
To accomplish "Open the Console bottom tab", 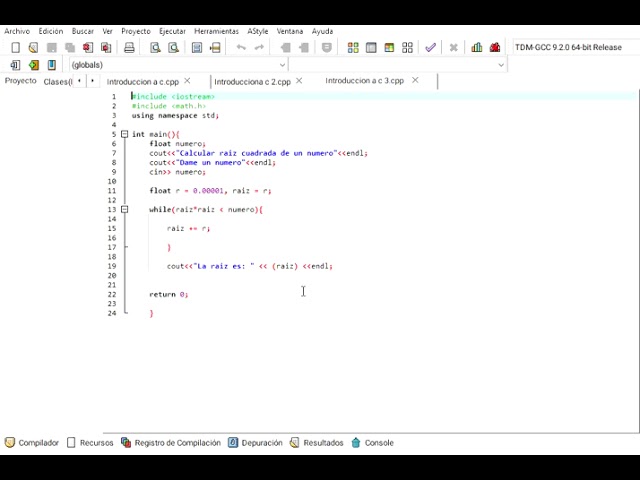I will tap(372, 443).
